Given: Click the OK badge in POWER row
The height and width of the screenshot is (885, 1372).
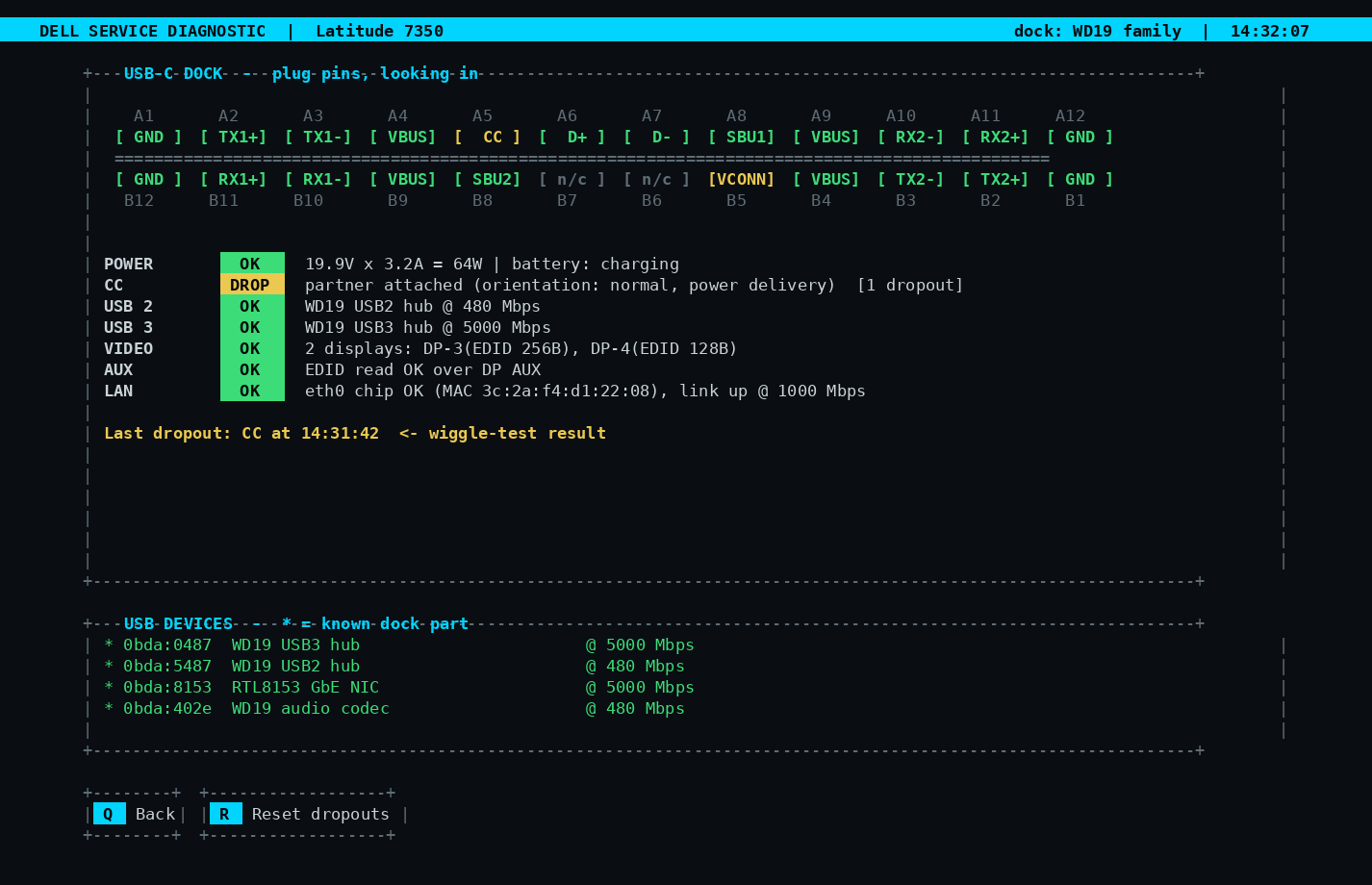Looking at the screenshot, I should (x=252, y=264).
